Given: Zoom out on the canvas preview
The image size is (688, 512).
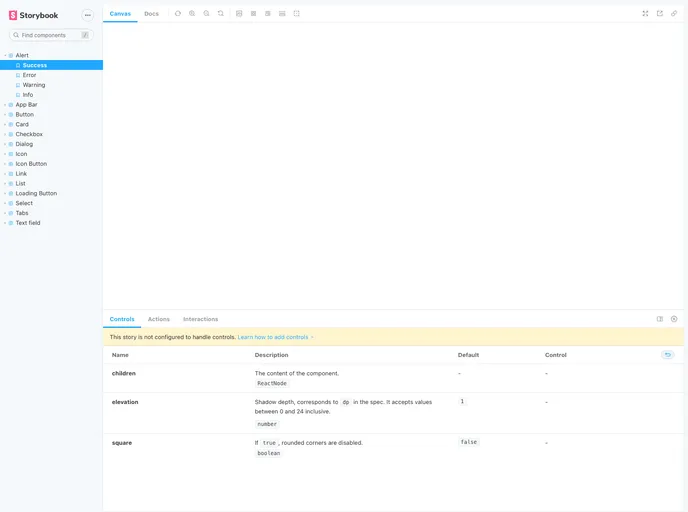Looking at the screenshot, I should click(206, 14).
